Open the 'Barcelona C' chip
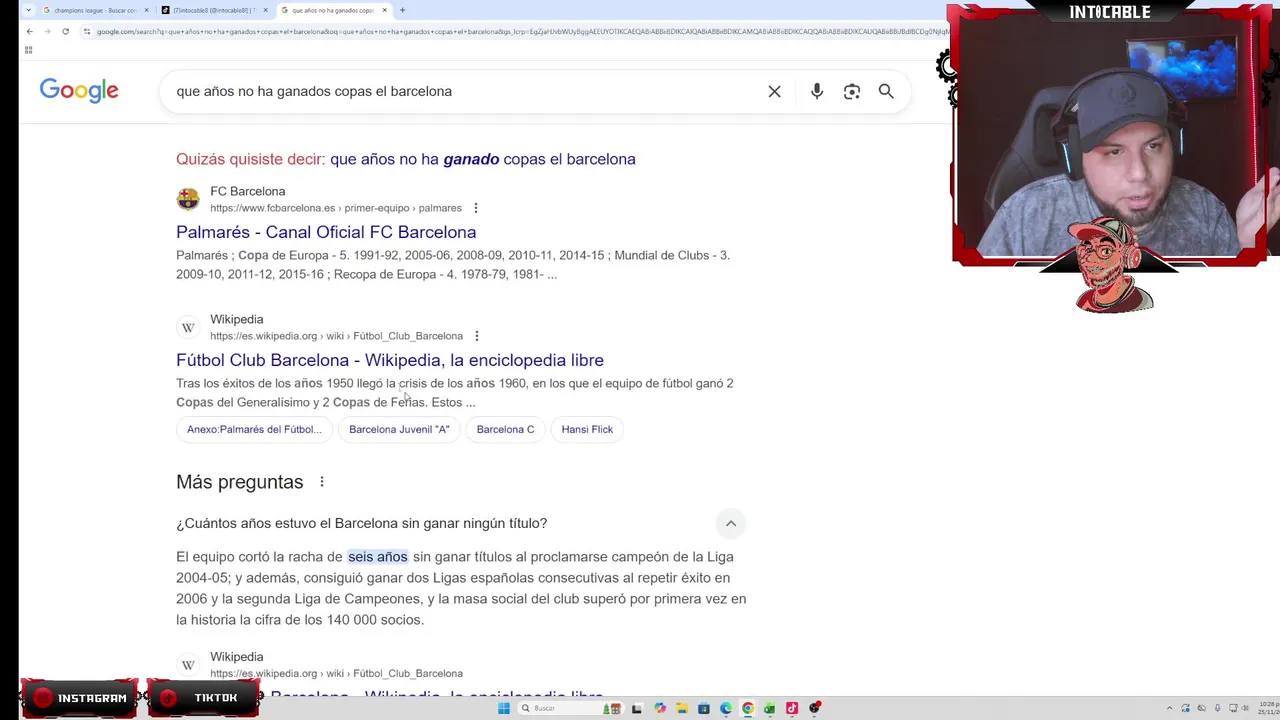Viewport: 1280px width, 720px height. (x=505, y=429)
